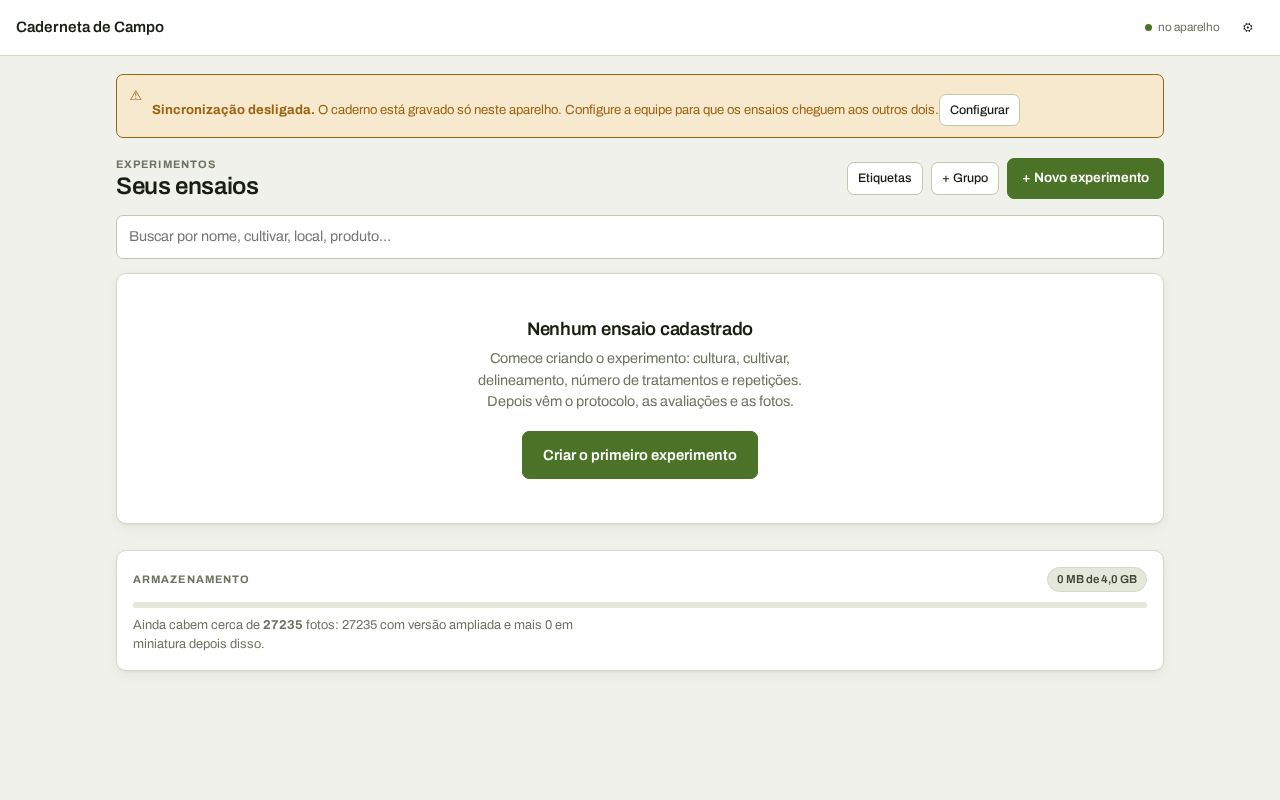This screenshot has height=800, width=1280.
Task: Click the "0 MB de 4,0 GB" storage badge
Action: (1097, 580)
